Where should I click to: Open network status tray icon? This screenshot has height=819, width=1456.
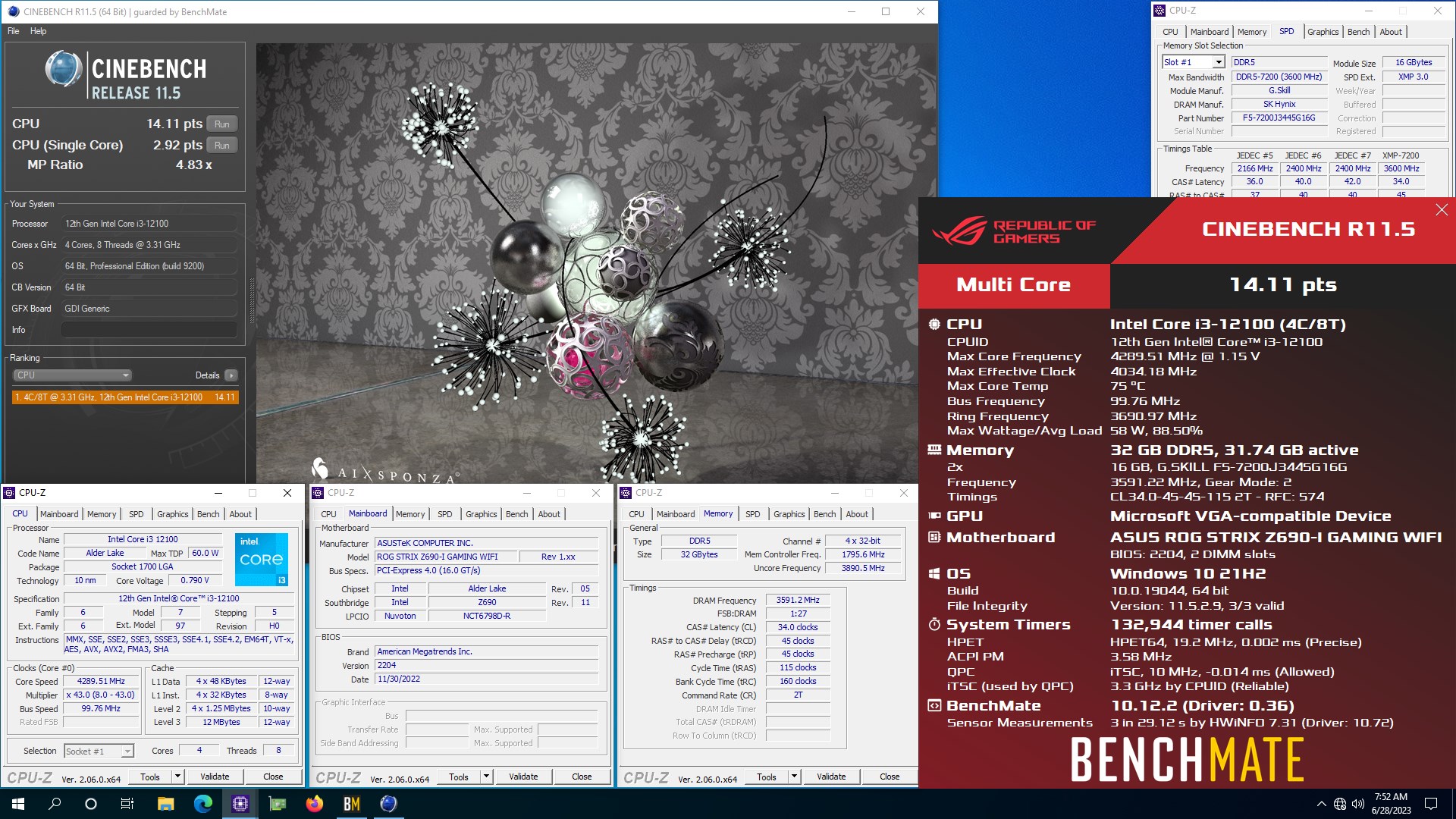[1340, 804]
